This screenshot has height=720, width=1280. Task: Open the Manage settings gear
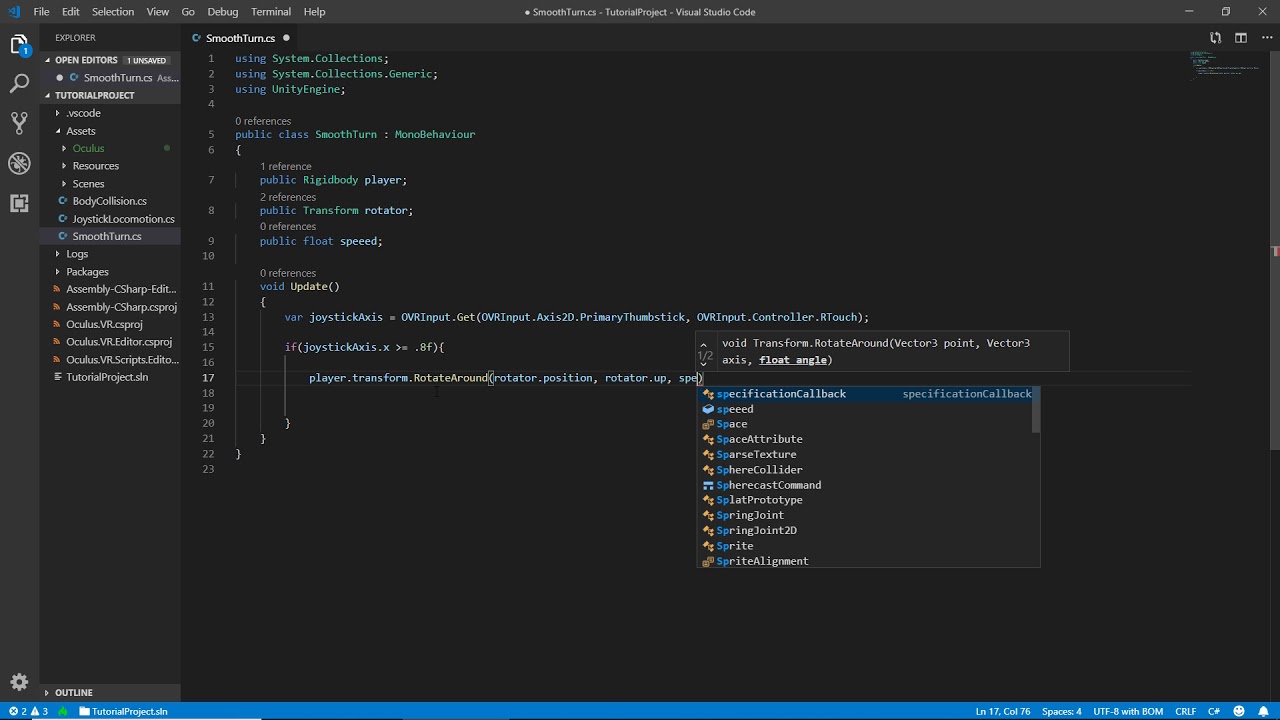tap(19, 682)
